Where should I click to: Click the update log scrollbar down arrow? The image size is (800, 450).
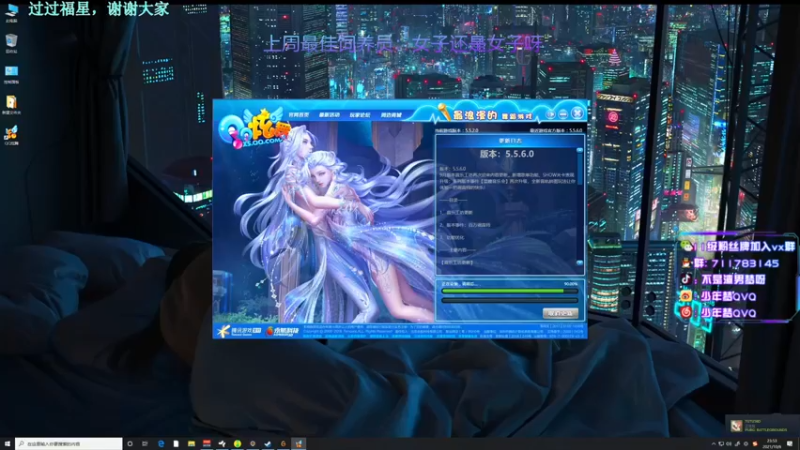click(x=580, y=263)
